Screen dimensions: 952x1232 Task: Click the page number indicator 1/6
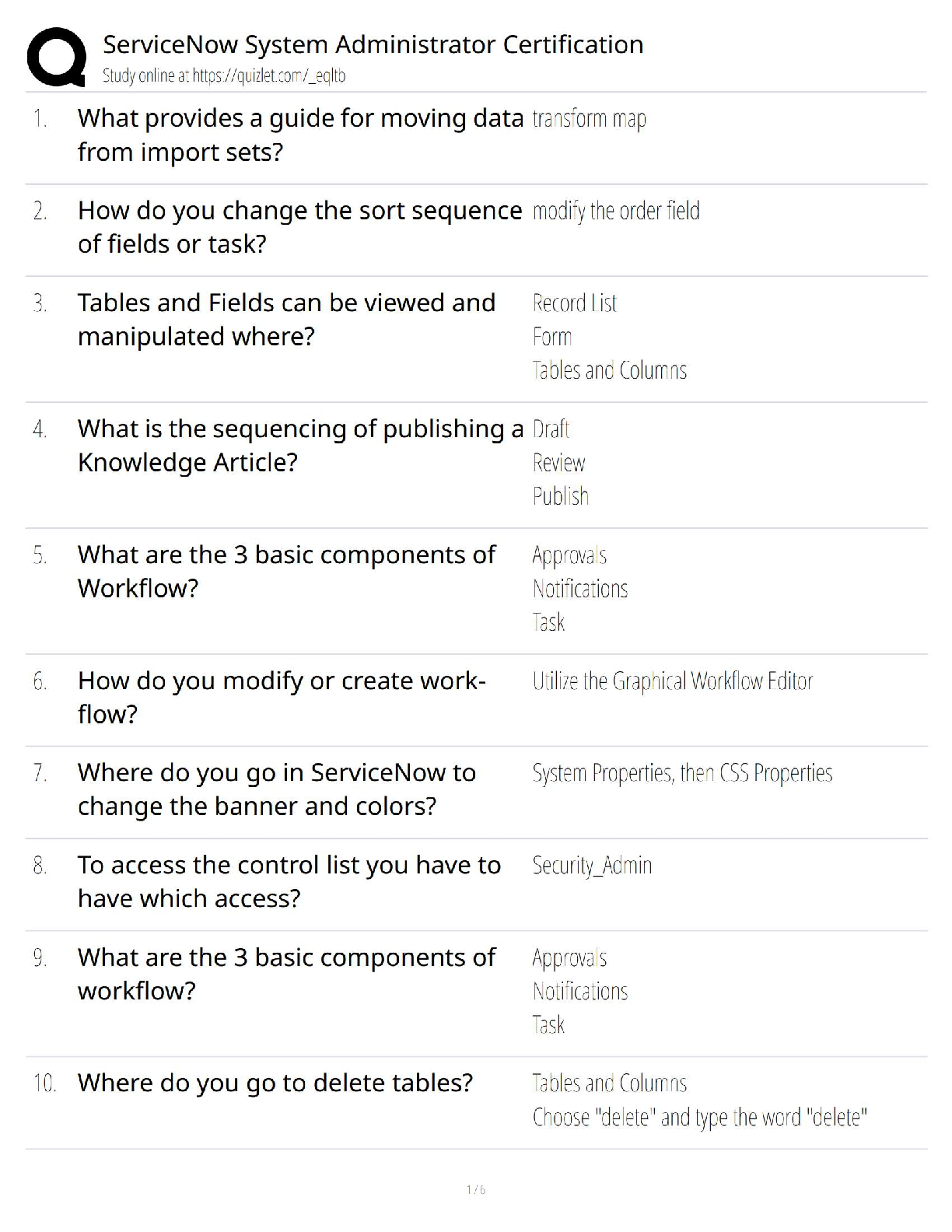(476, 1190)
